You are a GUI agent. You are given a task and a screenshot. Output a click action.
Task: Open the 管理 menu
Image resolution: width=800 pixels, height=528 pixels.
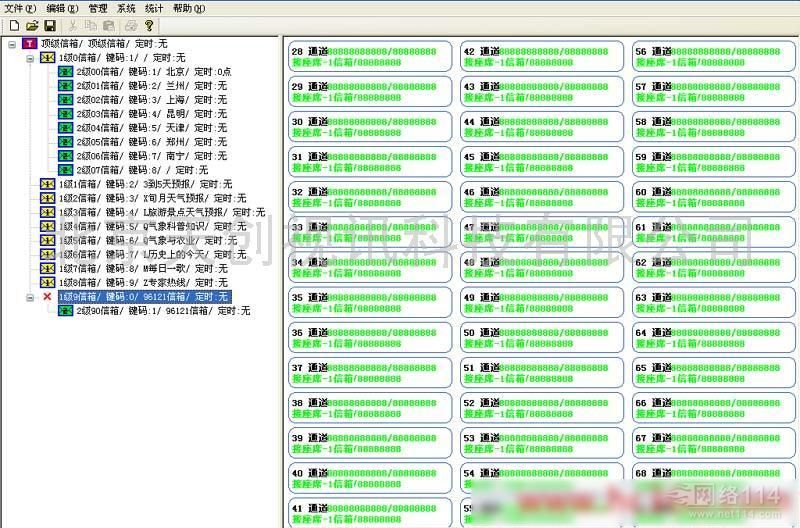pyautogui.click(x=98, y=8)
